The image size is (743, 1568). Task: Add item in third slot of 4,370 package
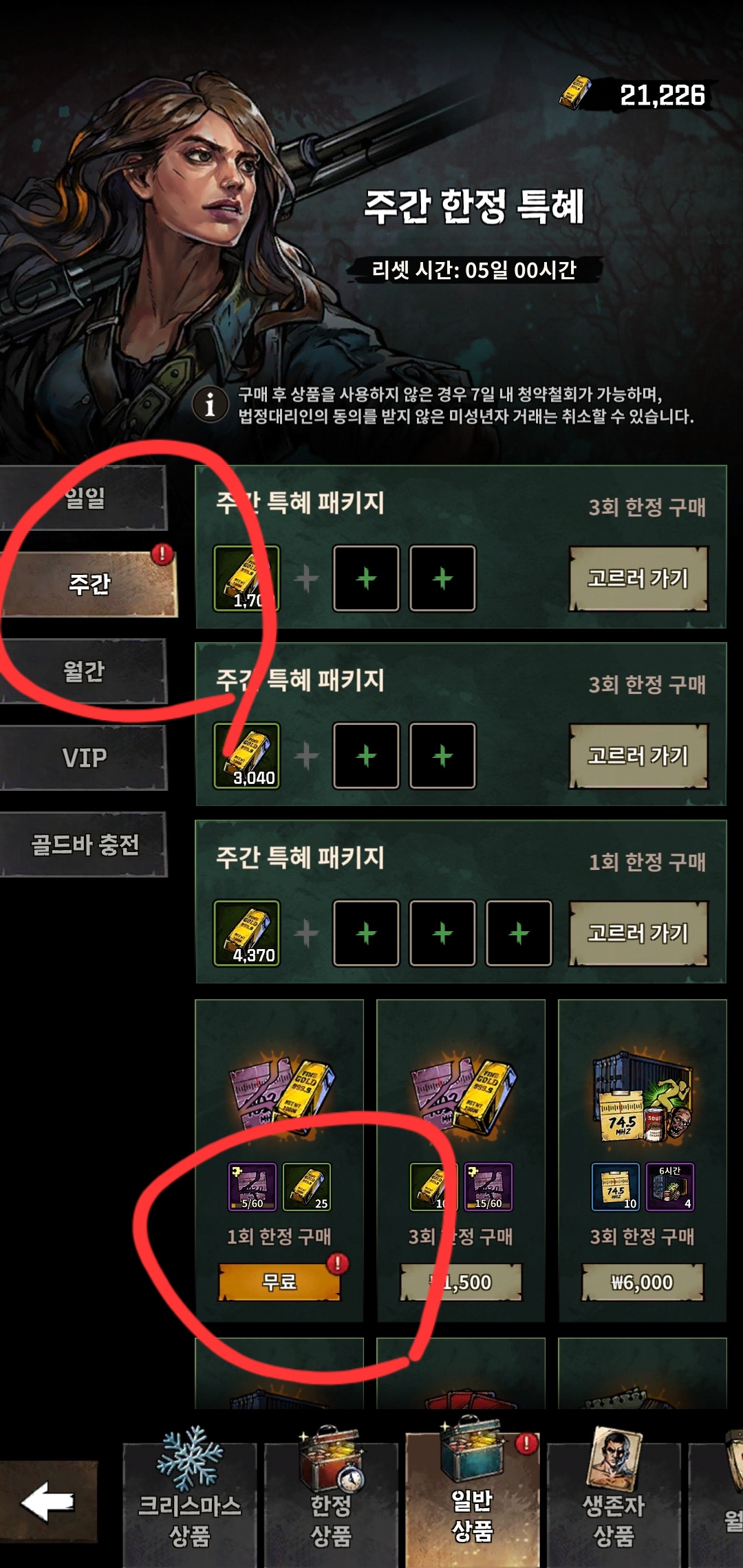(519, 933)
